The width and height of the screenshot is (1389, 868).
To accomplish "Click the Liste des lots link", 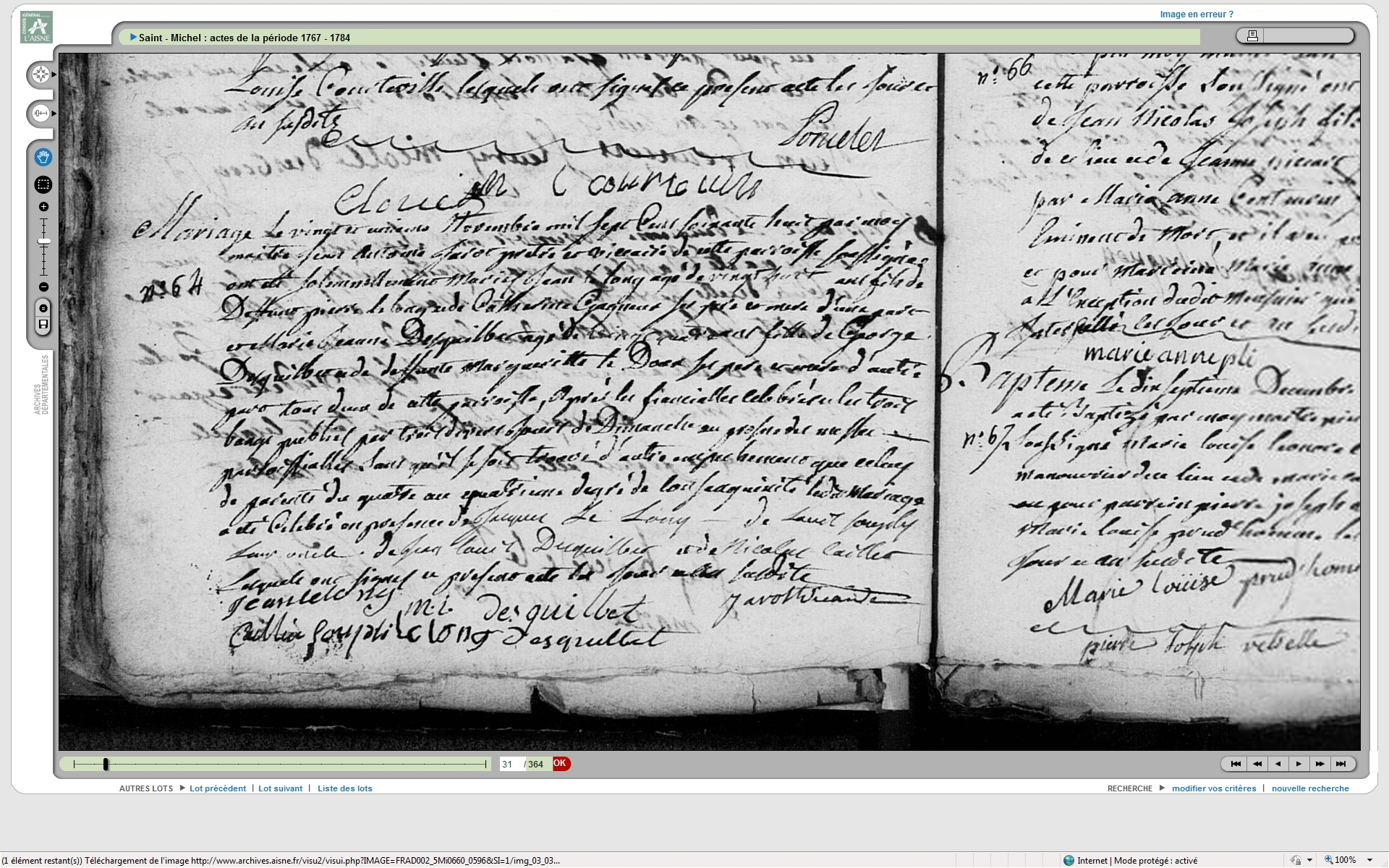I will coord(344,788).
